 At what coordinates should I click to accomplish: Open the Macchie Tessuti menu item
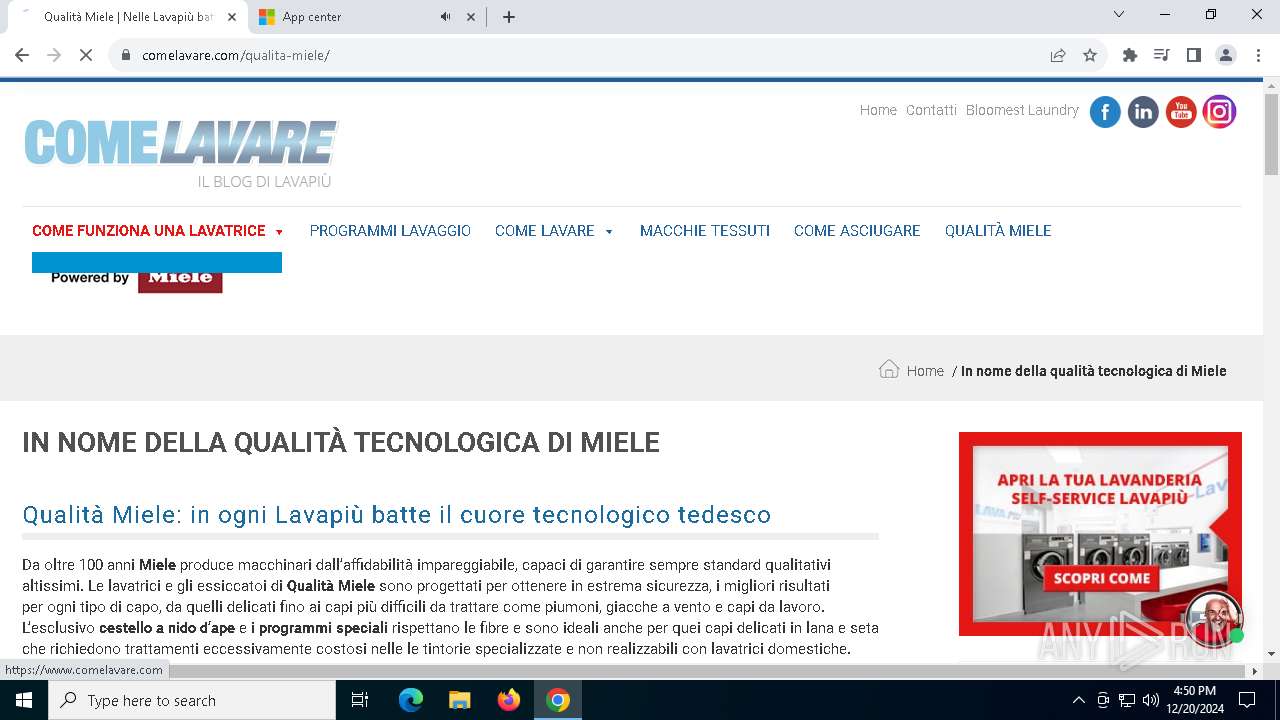point(705,231)
